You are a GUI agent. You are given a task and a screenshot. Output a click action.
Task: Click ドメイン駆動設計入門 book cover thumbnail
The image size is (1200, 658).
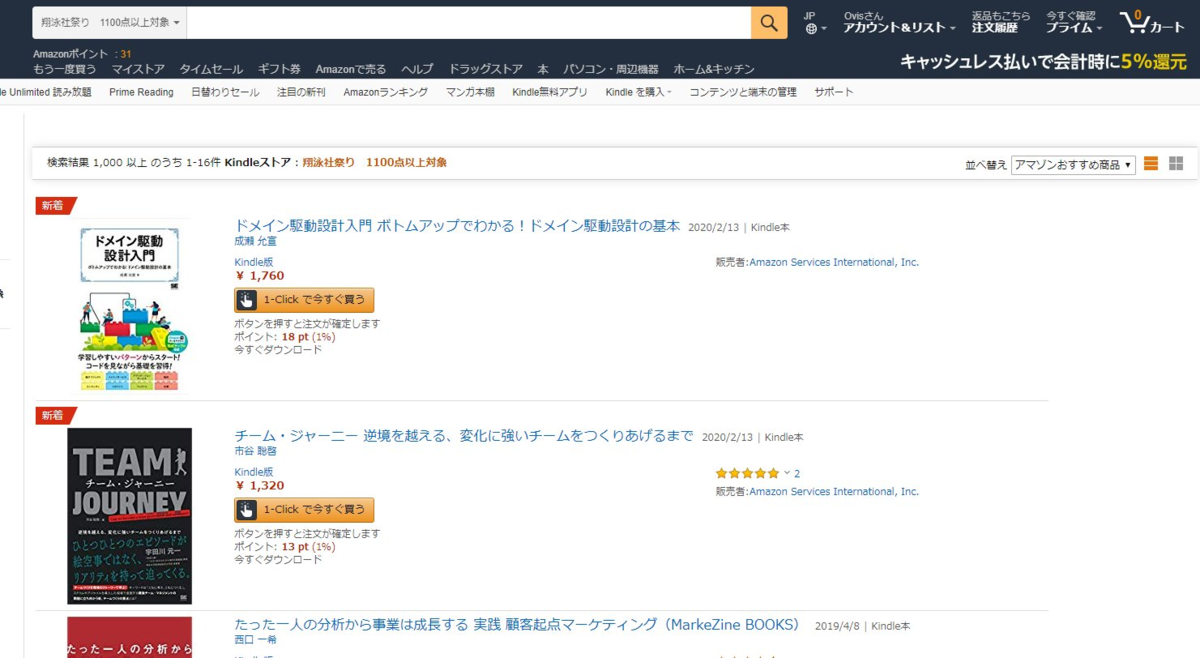tap(130, 307)
